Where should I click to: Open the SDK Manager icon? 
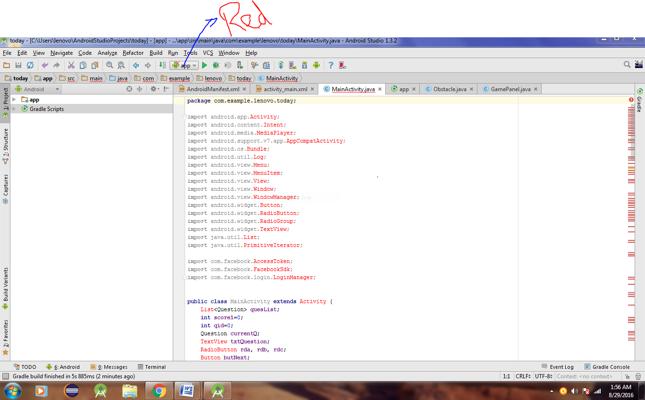pos(304,65)
